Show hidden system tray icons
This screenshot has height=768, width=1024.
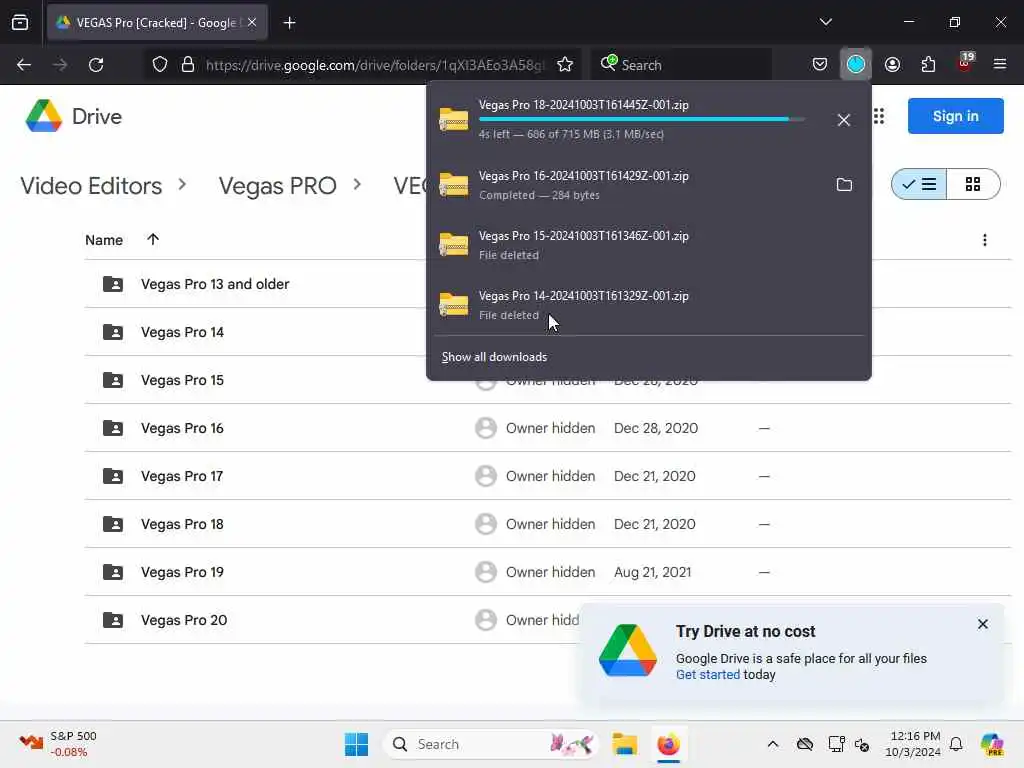773,744
